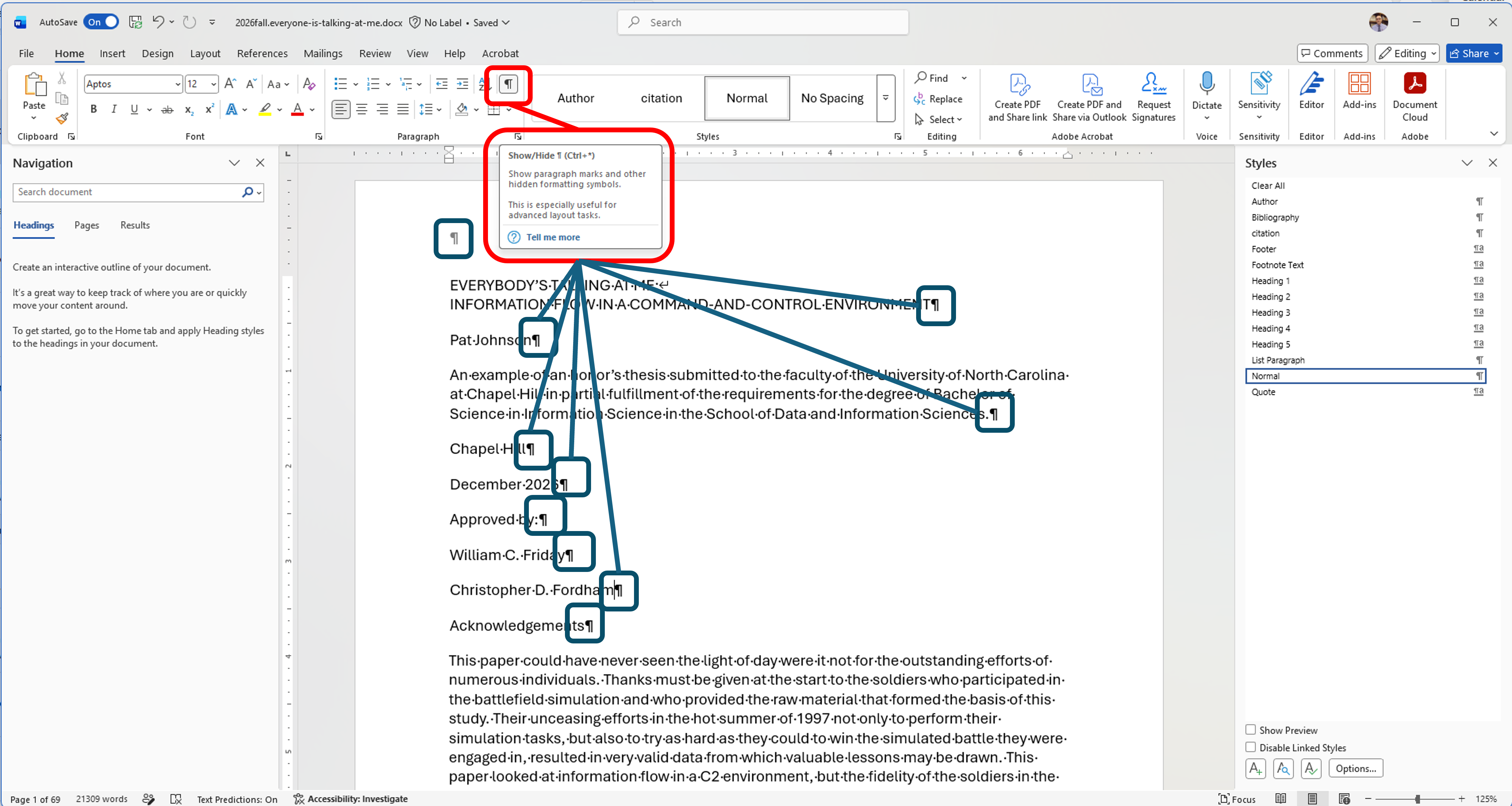
Task: Decrease font size with shrink font icon
Action: (x=251, y=84)
